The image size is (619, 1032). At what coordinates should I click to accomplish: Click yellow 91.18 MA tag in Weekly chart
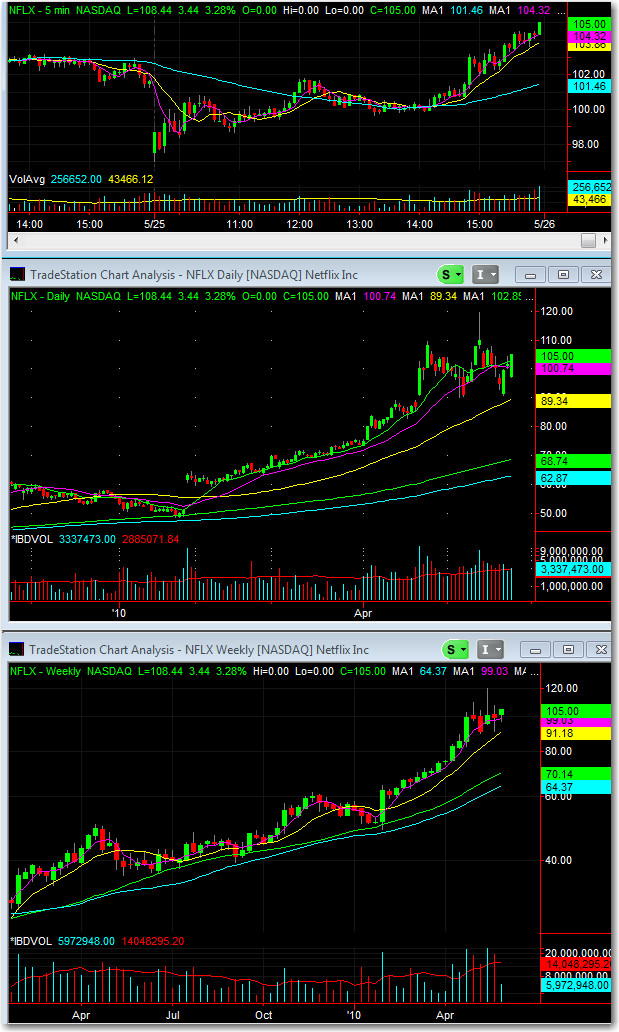click(x=577, y=733)
